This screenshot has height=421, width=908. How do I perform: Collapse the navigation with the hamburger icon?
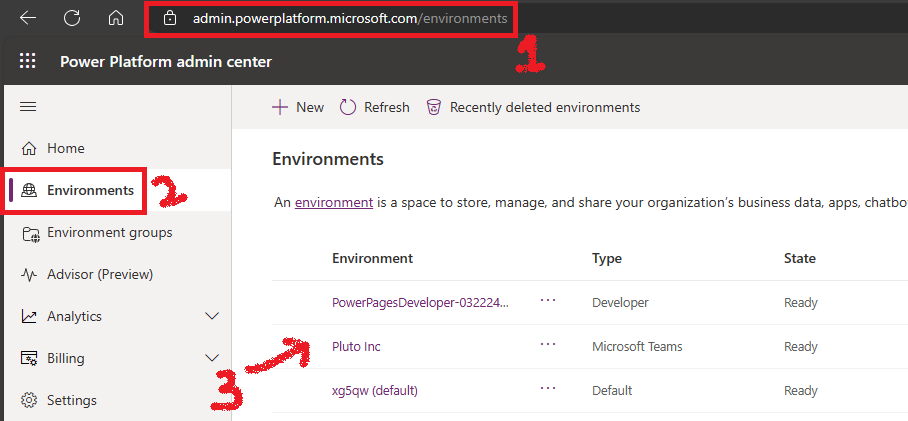[28, 107]
